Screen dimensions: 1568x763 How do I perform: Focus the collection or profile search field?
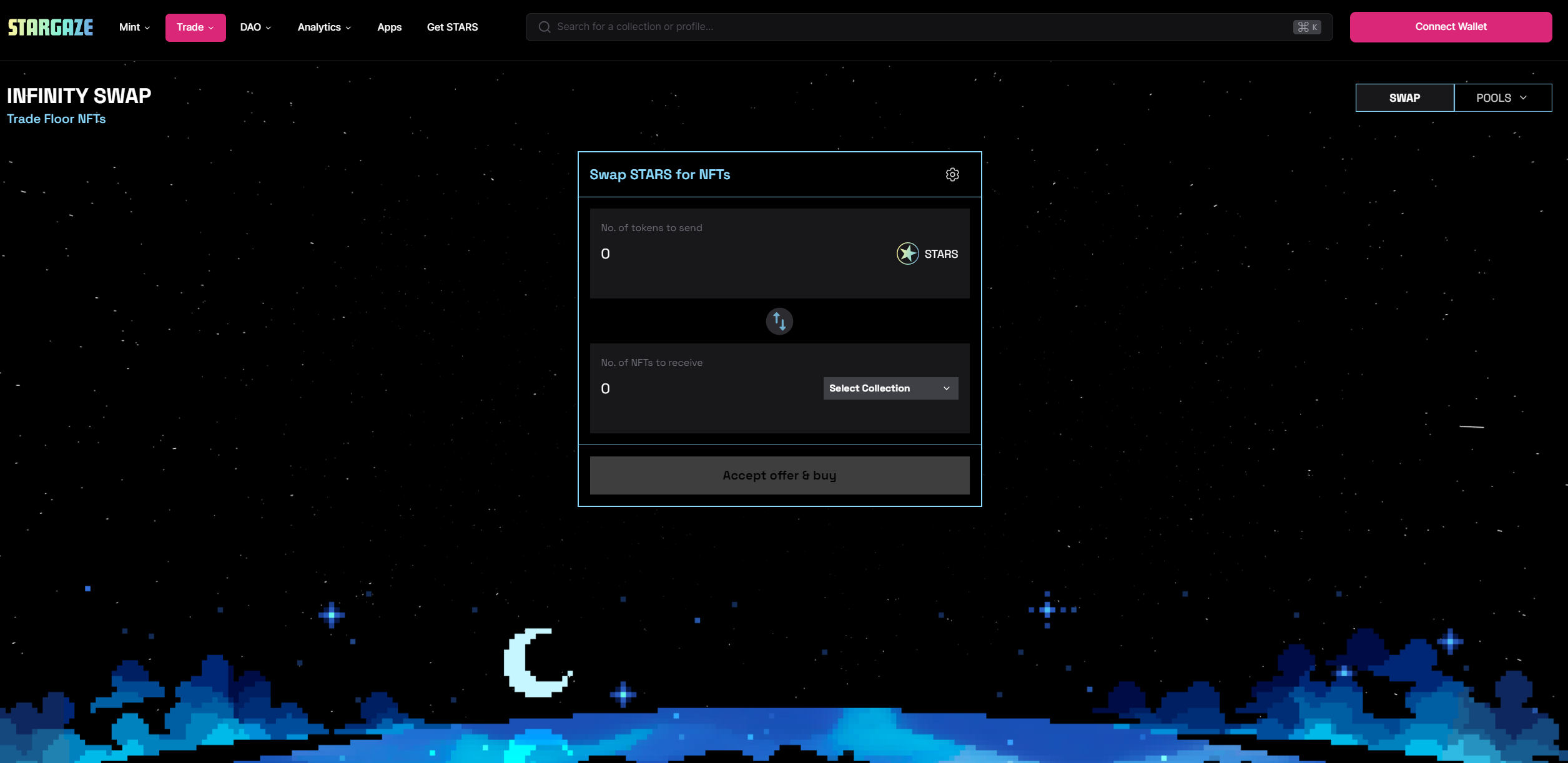[928, 27]
